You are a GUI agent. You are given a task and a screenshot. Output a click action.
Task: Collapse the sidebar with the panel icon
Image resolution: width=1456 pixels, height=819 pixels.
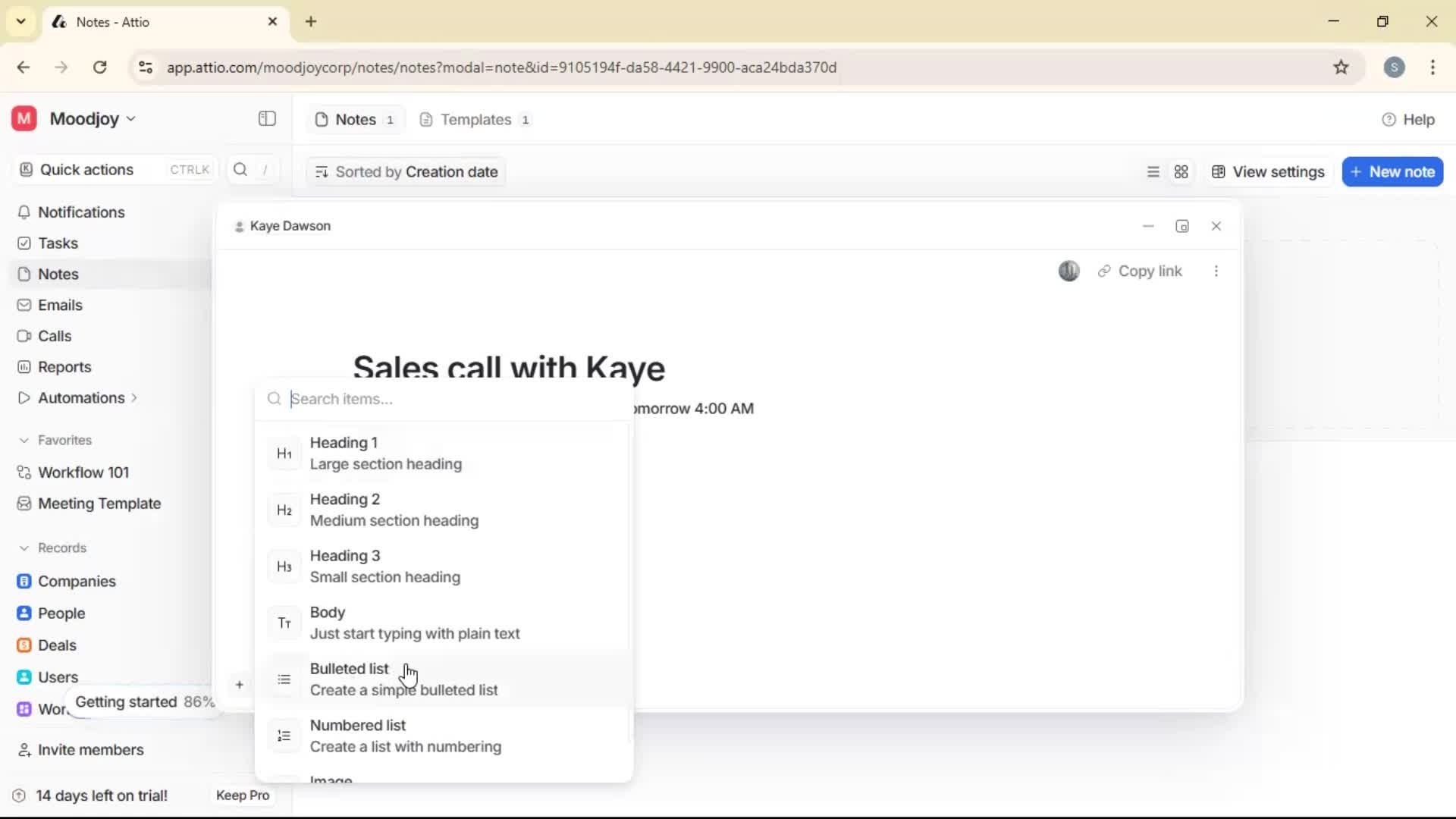coord(266,119)
